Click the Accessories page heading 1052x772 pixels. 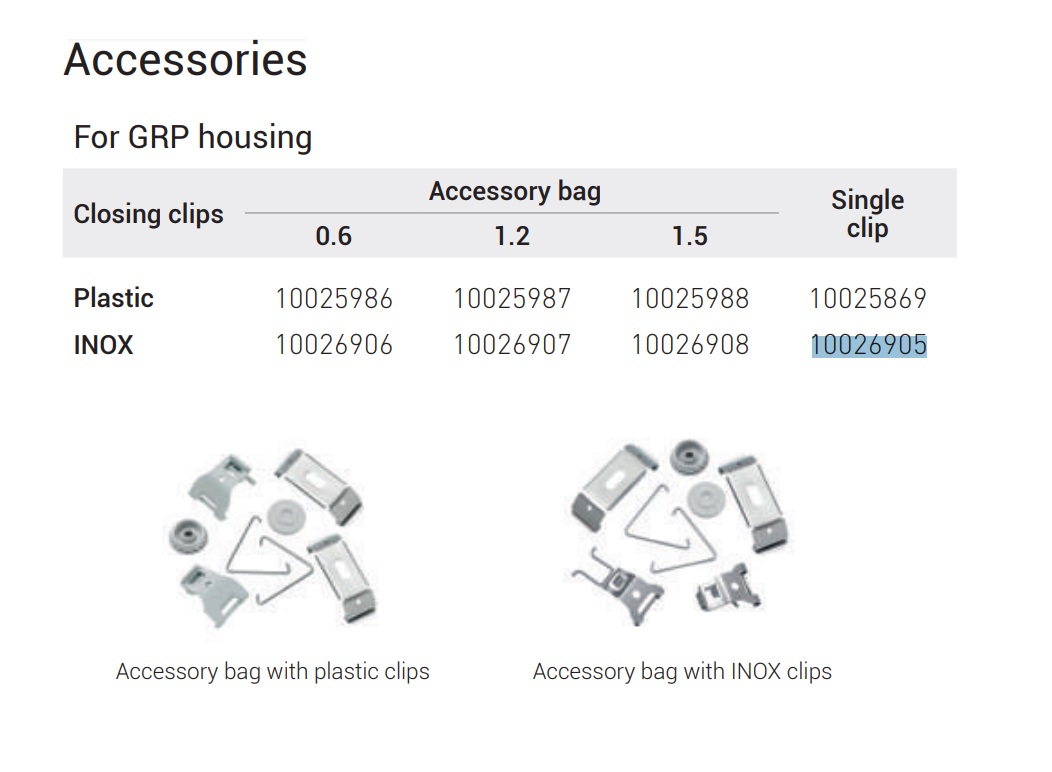click(186, 60)
